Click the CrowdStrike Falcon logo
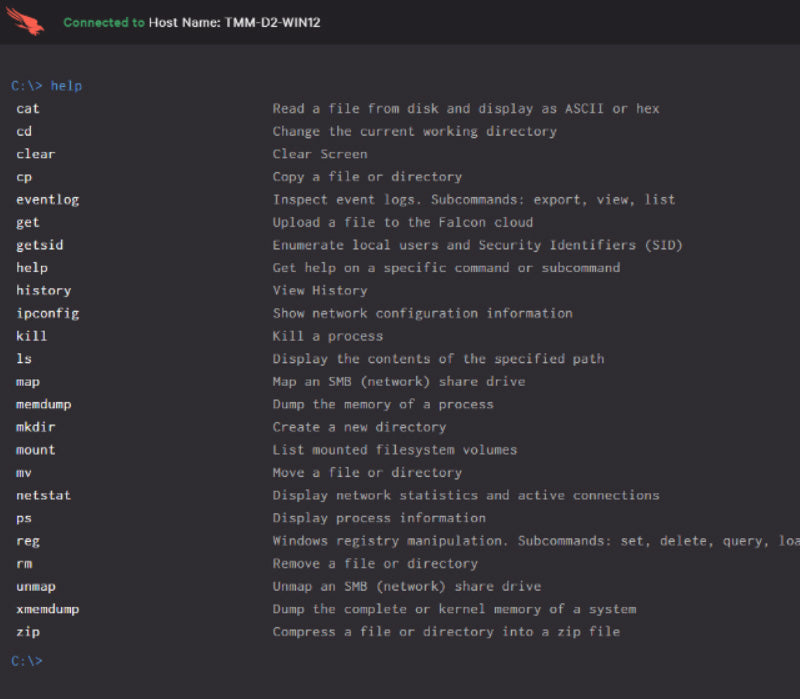This screenshot has width=800, height=699. point(25,21)
